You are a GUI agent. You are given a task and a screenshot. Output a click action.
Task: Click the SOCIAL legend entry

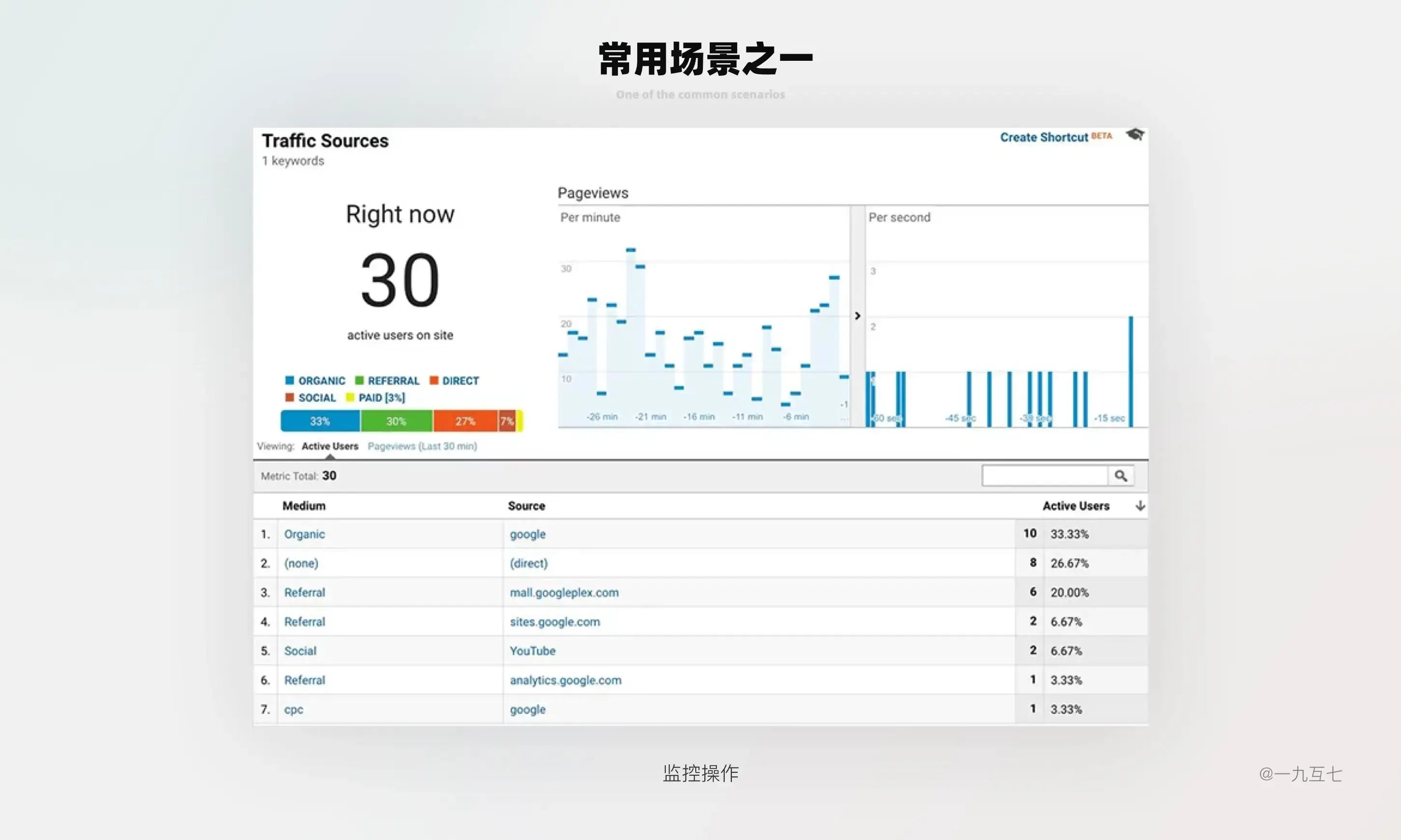[310, 397]
